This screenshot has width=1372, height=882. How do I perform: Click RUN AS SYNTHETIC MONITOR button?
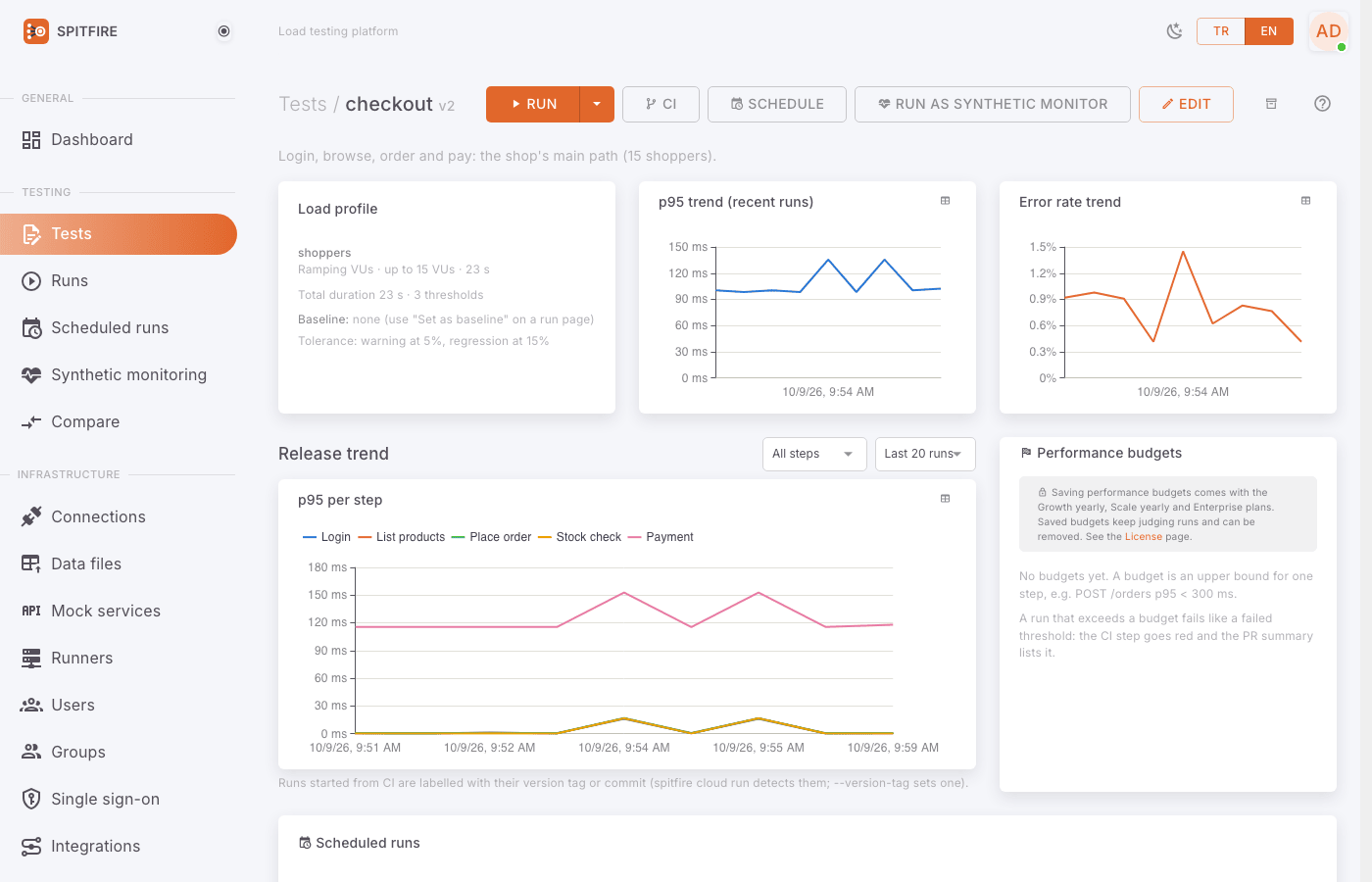coord(993,104)
